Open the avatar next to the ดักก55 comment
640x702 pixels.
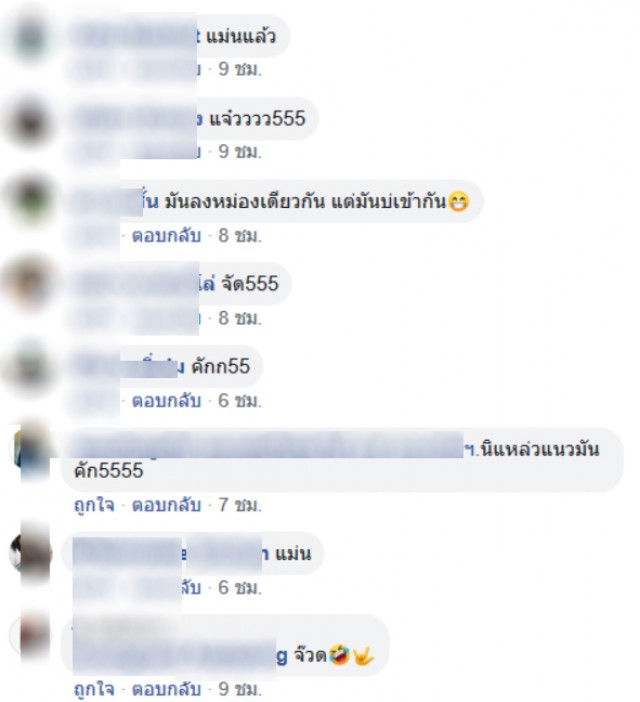tap(30, 368)
